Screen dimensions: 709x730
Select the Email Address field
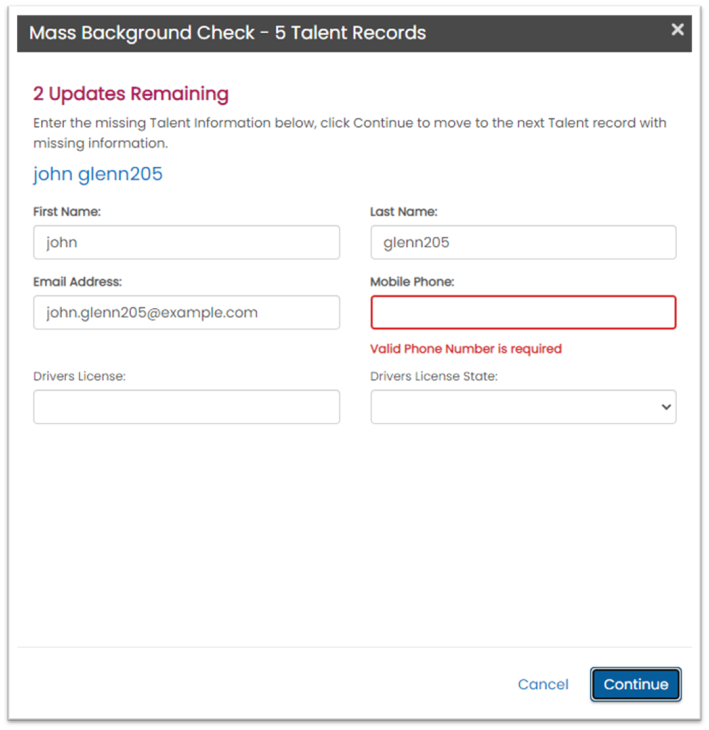186,312
